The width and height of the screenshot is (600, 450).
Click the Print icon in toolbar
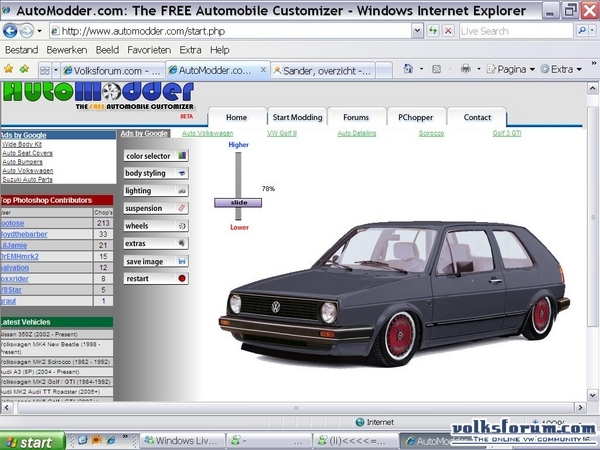[x=466, y=69]
